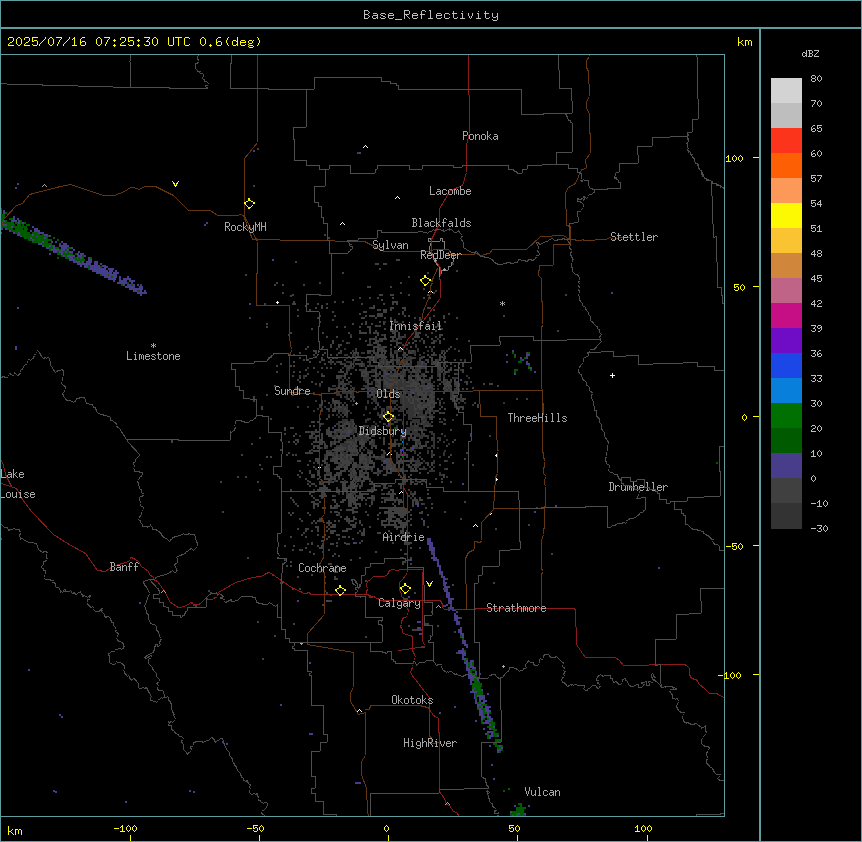Click the Drumheller city label

click(638, 487)
